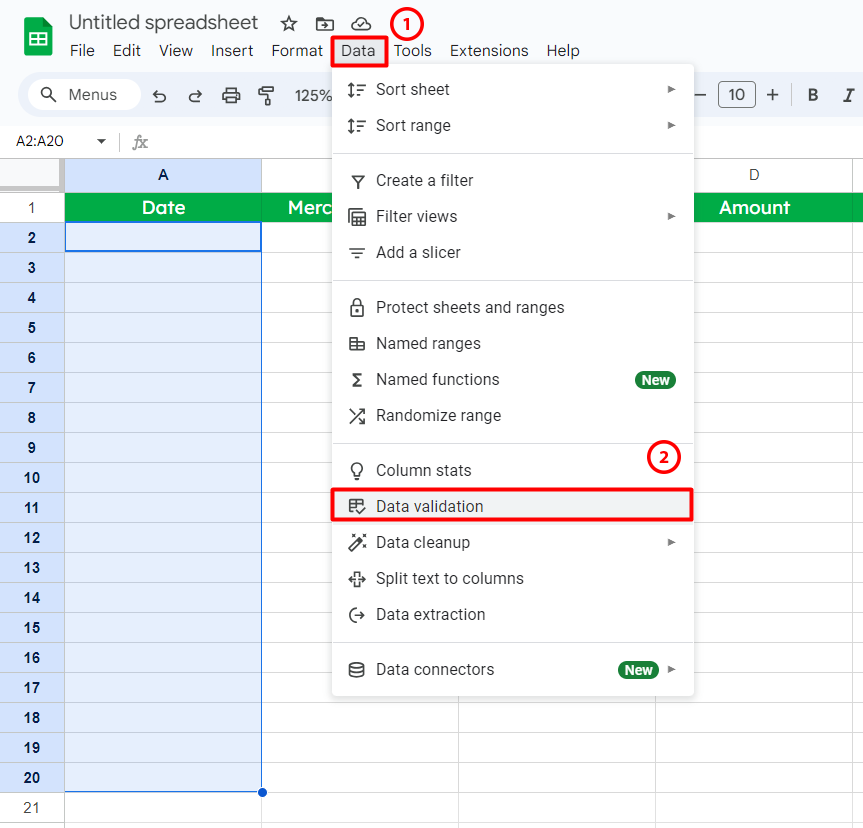The width and height of the screenshot is (863, 828).
Task: Click the move to folder icon
Action: (x=325, y=24)
